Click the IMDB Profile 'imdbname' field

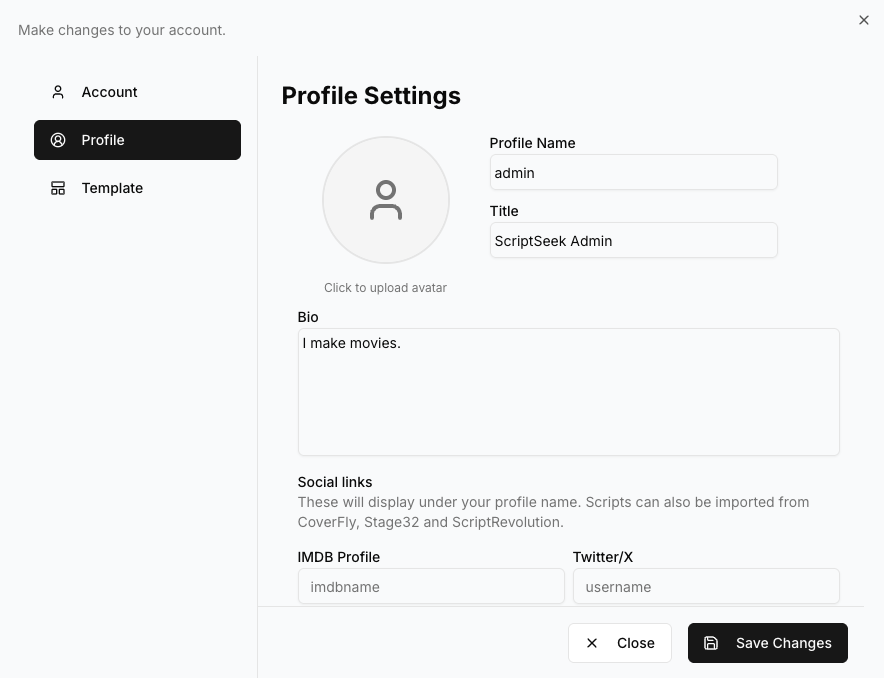tap(431, 587)
